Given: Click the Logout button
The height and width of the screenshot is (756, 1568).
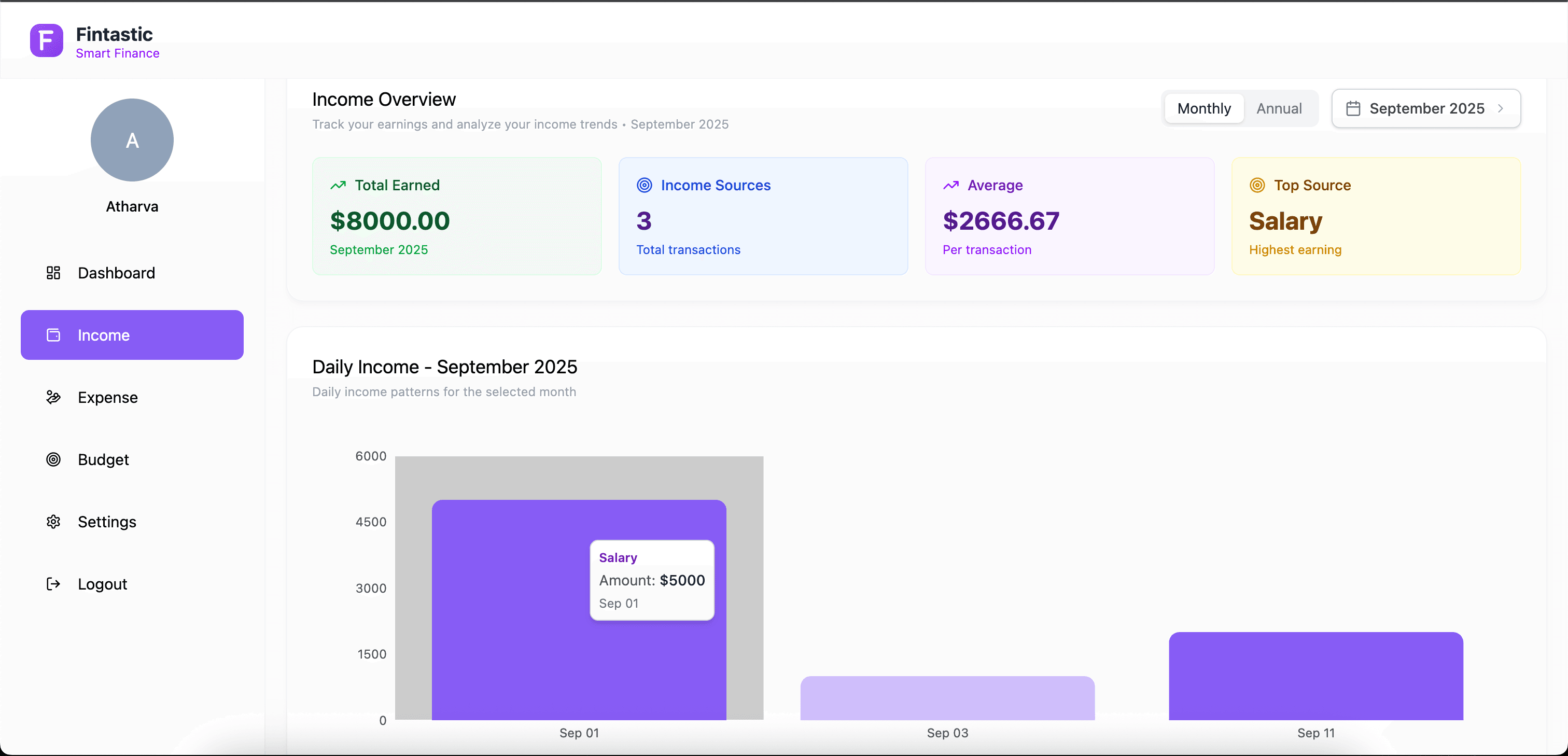Looking at the screenshot, I should tap(102, 584).
